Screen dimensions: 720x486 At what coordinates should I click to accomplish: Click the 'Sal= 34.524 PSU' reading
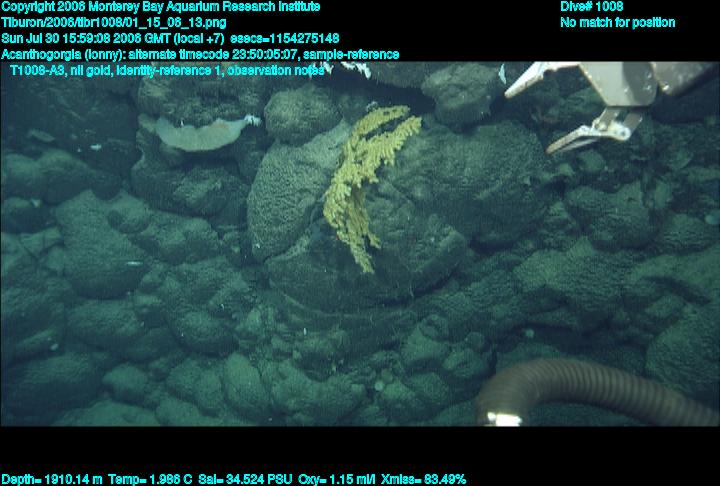pyautogui.click(x=245, y=480)
